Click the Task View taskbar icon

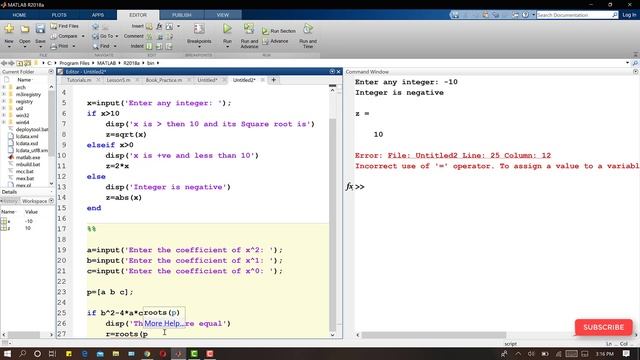[52, 353]
